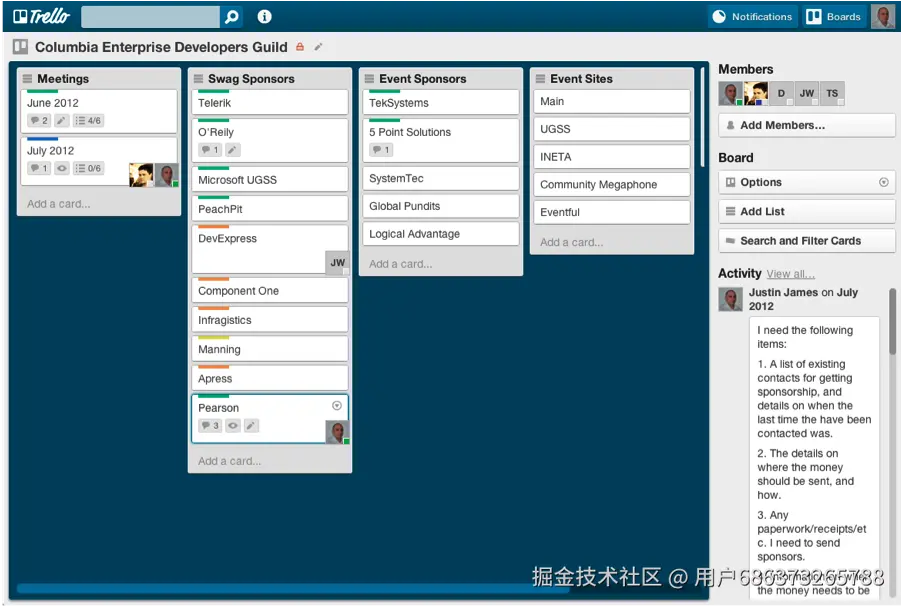Open the PeachPit card

(x=270, y=208)
